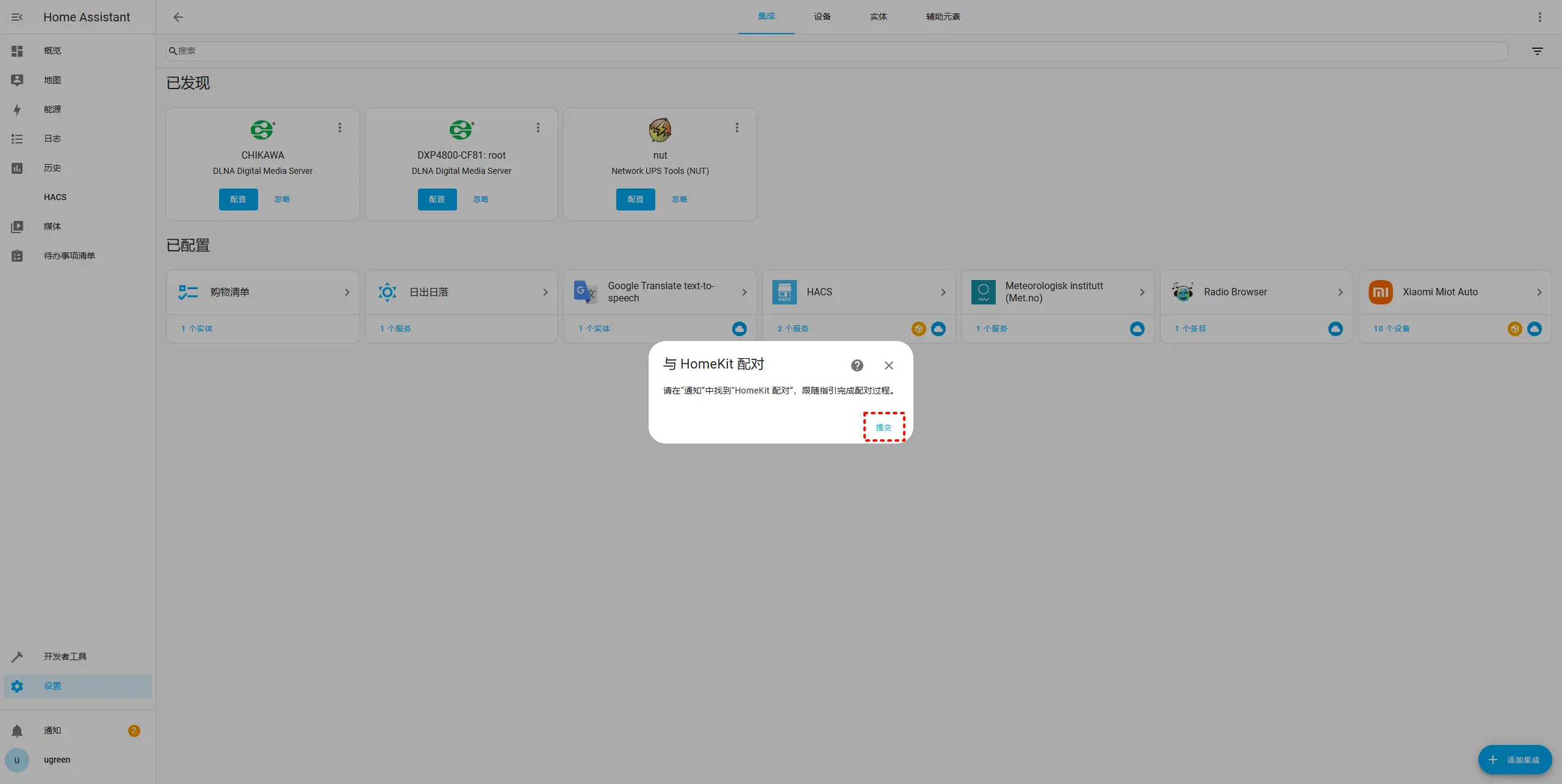Click the 添加集成 floating button
The width and height of the screenshot is (1562, 784).
[1514, 760]
